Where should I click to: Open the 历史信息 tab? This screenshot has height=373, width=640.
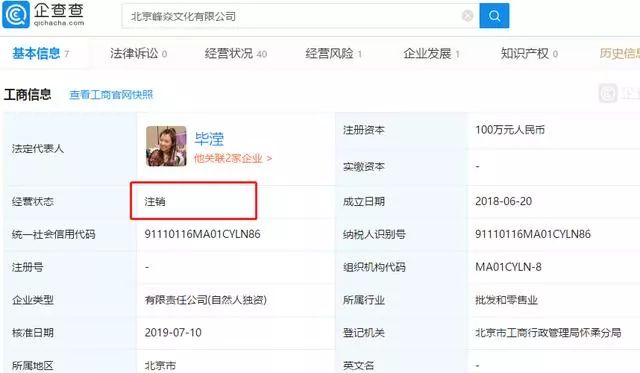(620, 53)
